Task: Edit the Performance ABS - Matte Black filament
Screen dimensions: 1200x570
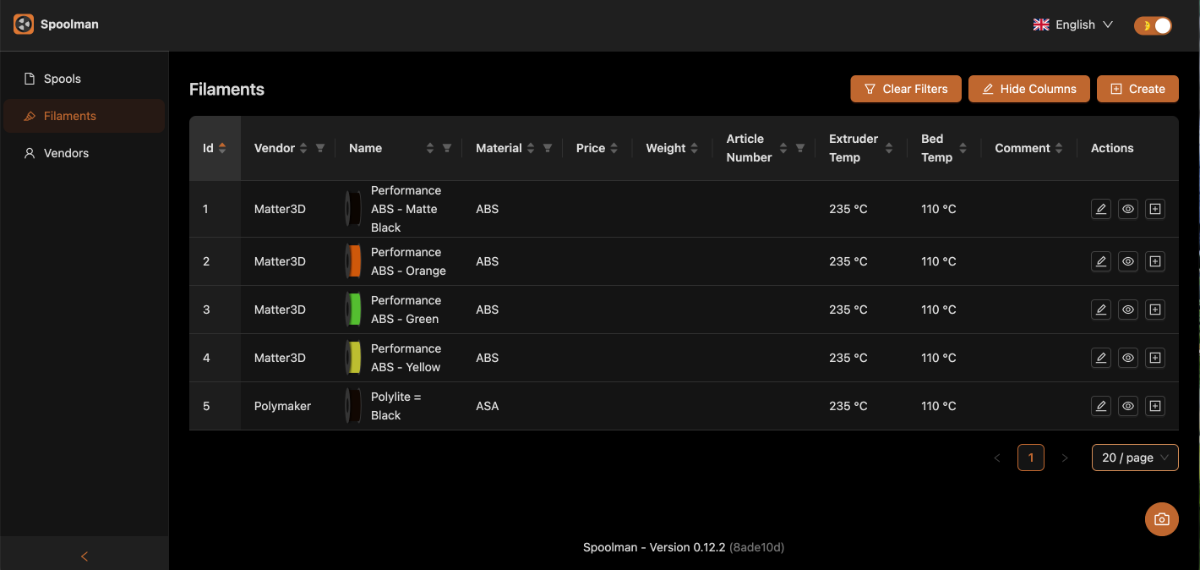Action: point(1101,209)
